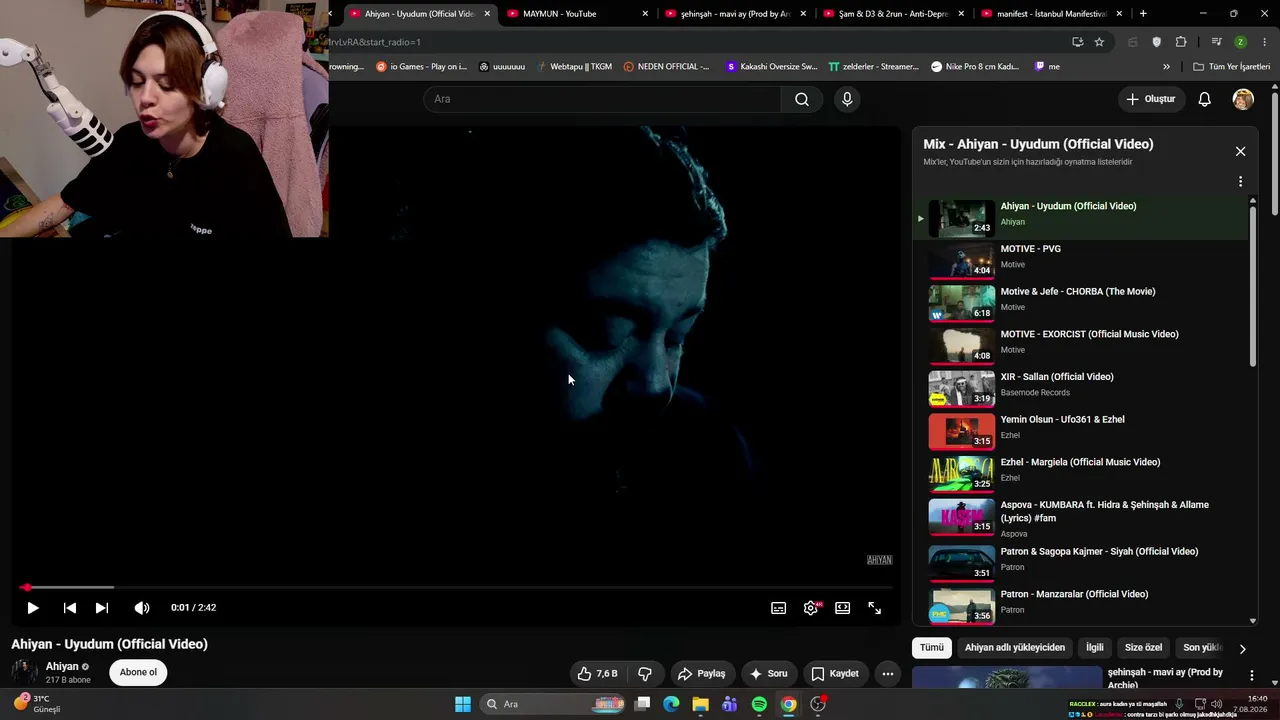
Task: Open the Tüm Yer İşaretleri folder
Action: point(1231,67)
